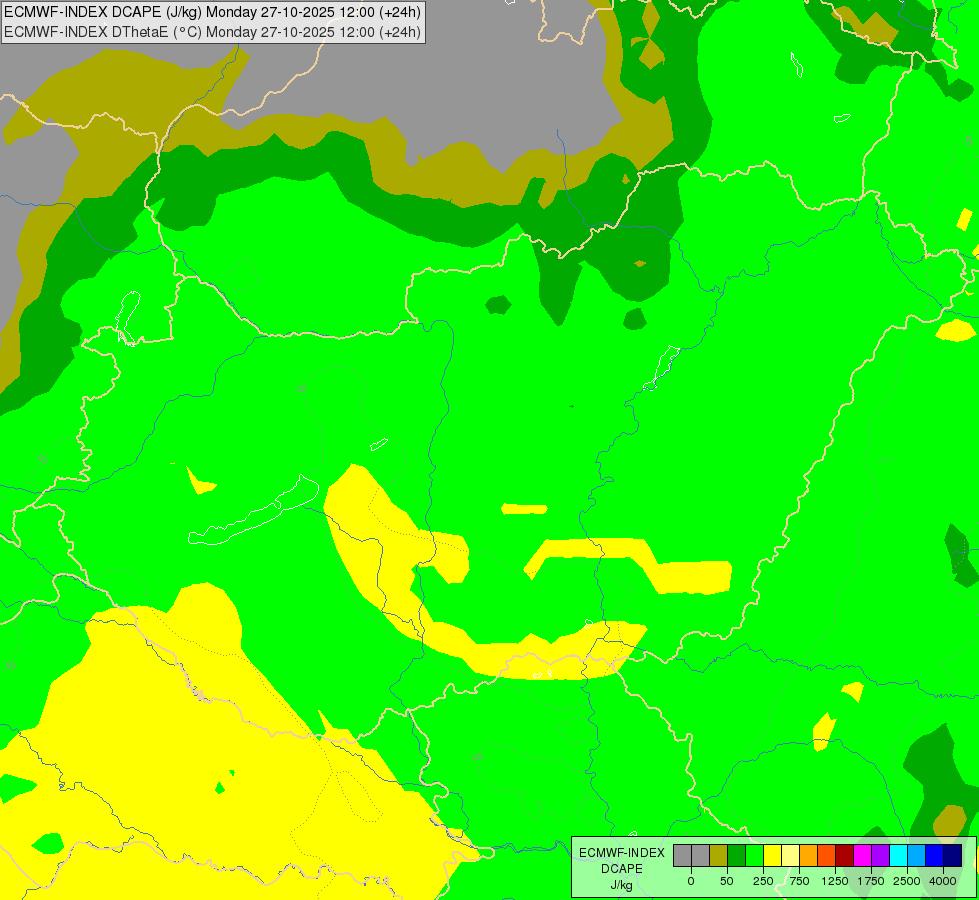Click the gray swatch adjacent to olive
Viewport: 979px width, 900px height.
701,855
